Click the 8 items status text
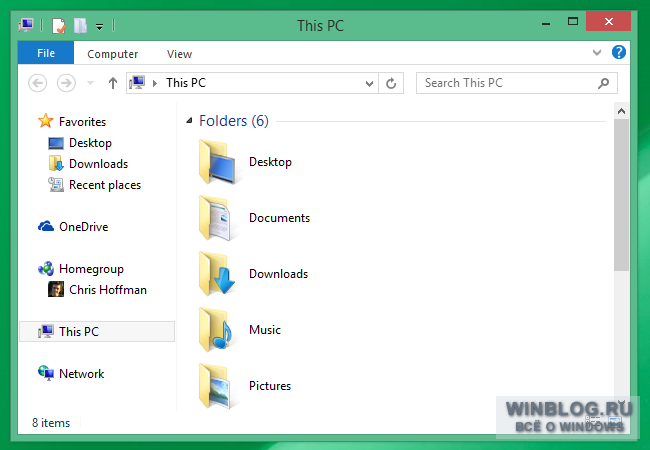 coord(51,423)
